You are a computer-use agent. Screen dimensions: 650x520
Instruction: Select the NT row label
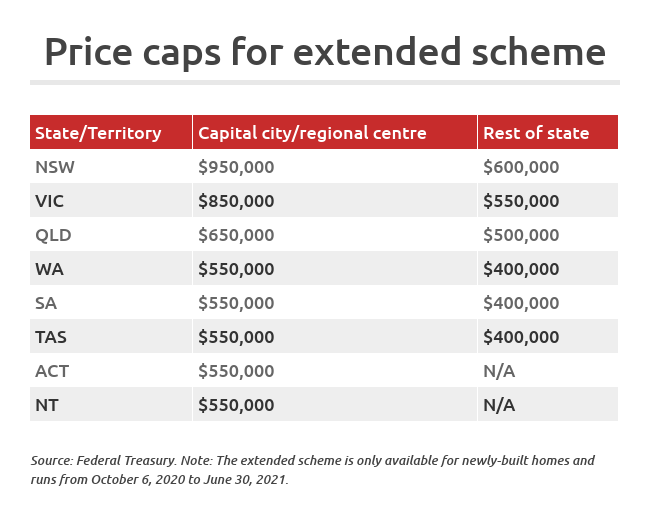(47, 405)
